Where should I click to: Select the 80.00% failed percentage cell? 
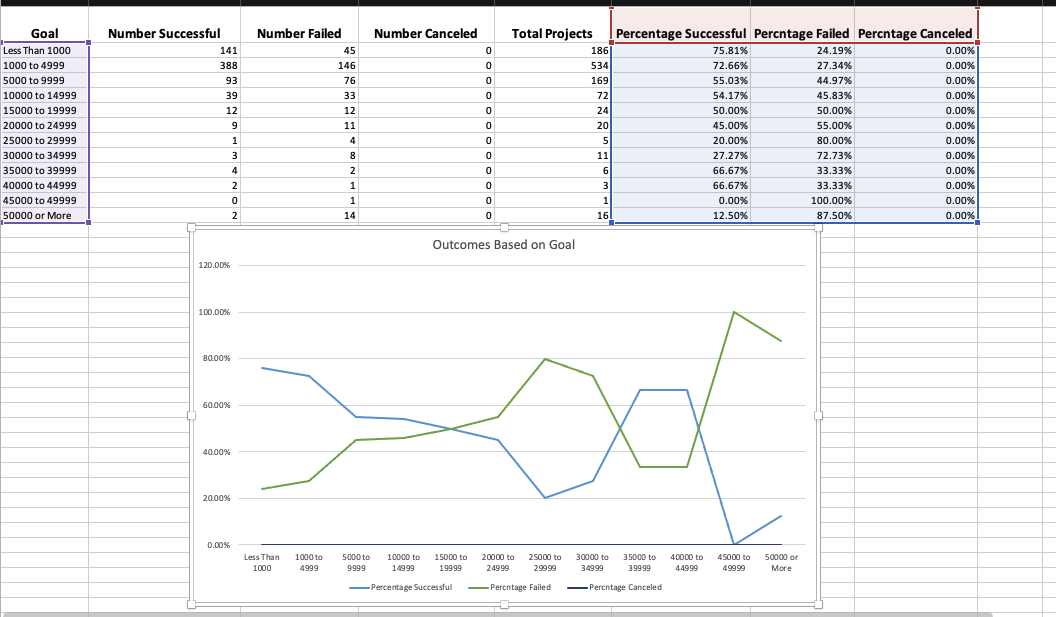(x=802, y=140)
